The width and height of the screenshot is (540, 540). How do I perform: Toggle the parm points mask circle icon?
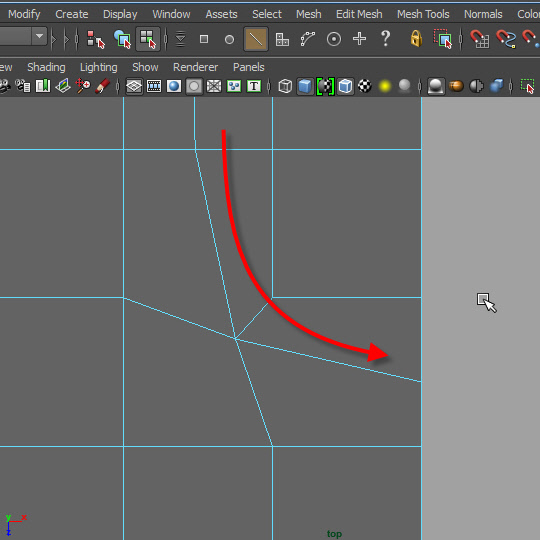pos(229,40)
